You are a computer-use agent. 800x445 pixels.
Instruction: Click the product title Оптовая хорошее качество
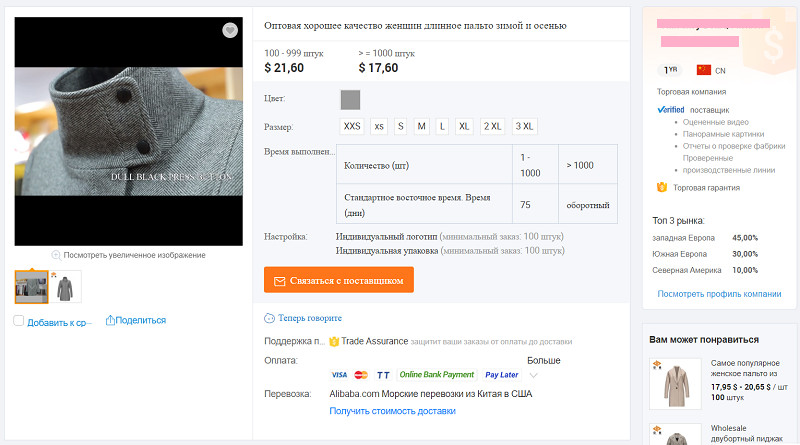tap(415, 26)
